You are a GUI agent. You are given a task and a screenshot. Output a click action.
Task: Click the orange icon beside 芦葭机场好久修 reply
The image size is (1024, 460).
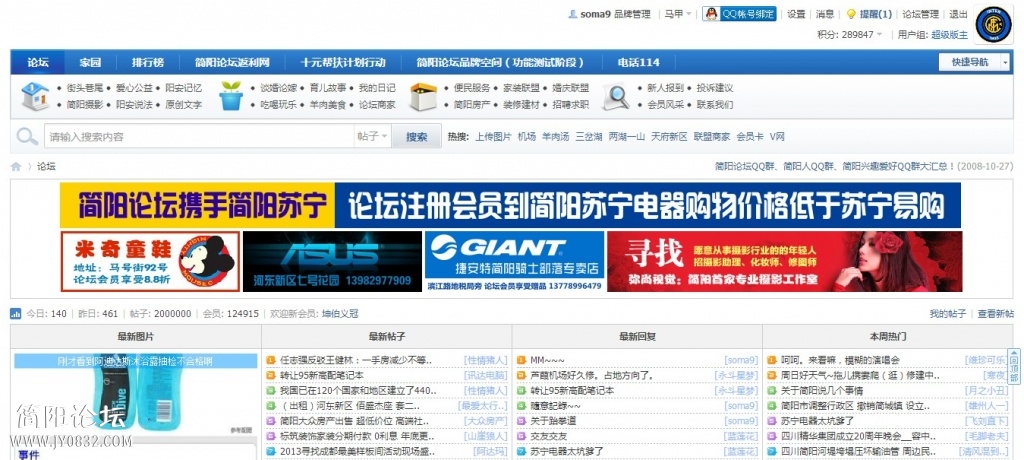tap(521, 375)
